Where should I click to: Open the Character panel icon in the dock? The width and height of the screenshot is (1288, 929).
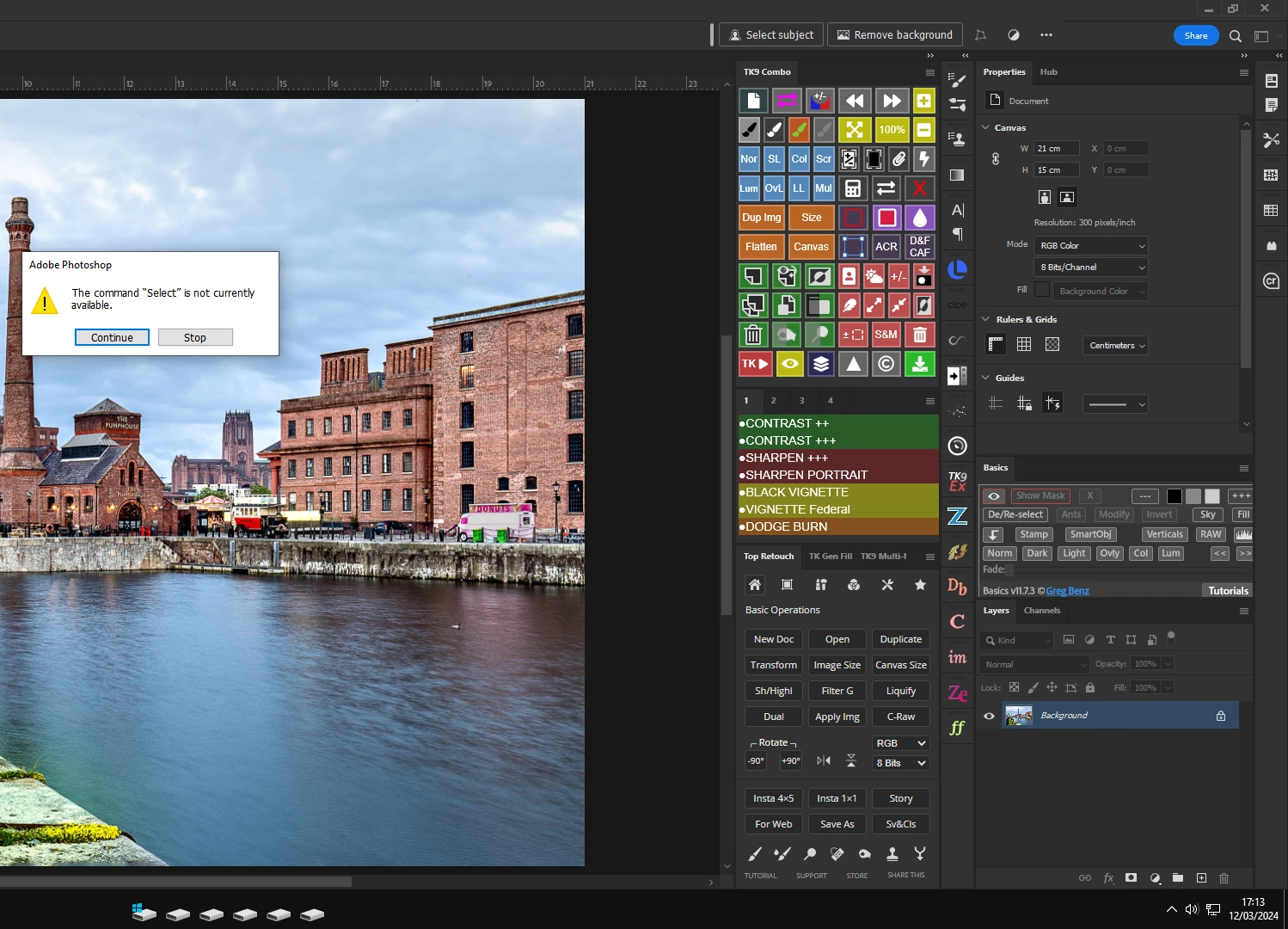957,210
